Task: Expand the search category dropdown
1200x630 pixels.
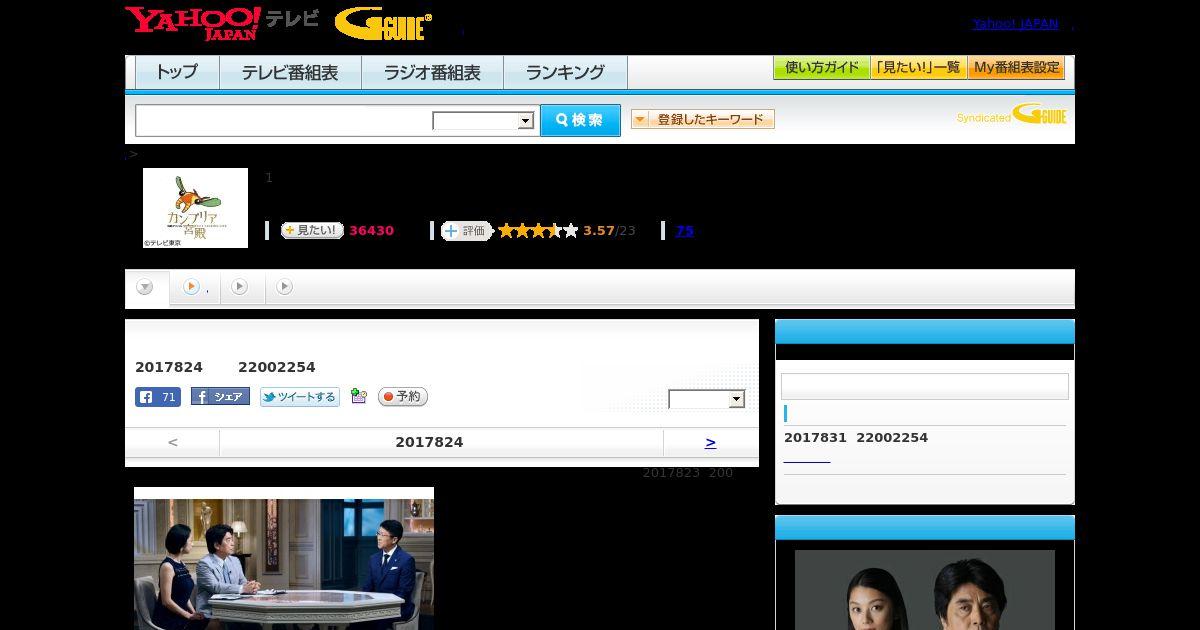Action: point(484,121)
